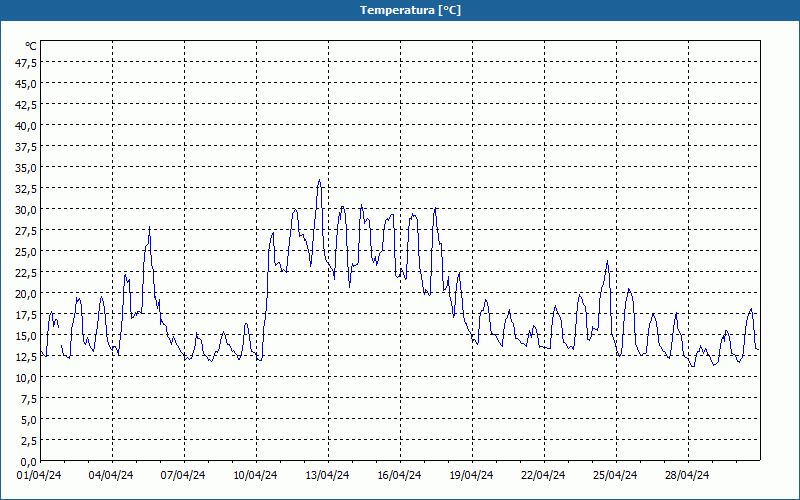This screenshot has width=800, height=500.
Task: Select the 0,0 y-axis label
Action: (x=28, y=462)
